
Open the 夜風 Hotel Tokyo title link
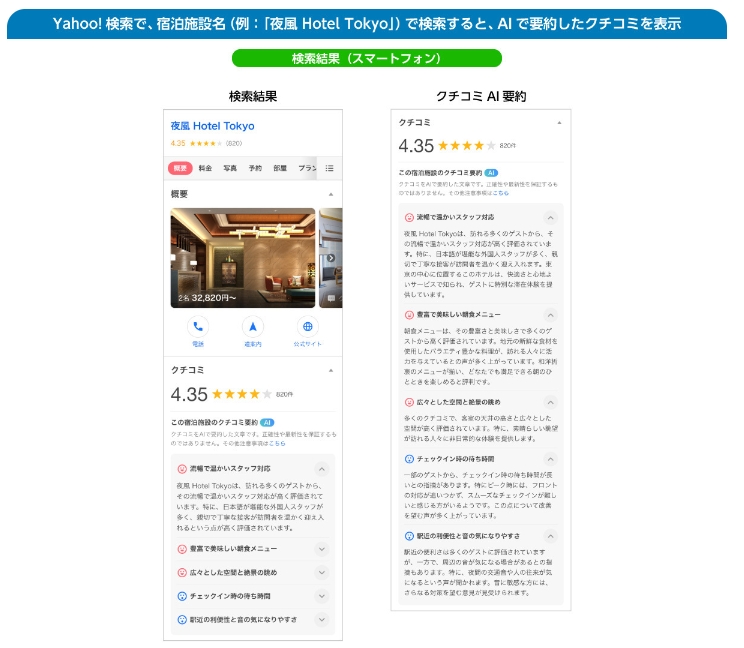[x=212, y=126]
